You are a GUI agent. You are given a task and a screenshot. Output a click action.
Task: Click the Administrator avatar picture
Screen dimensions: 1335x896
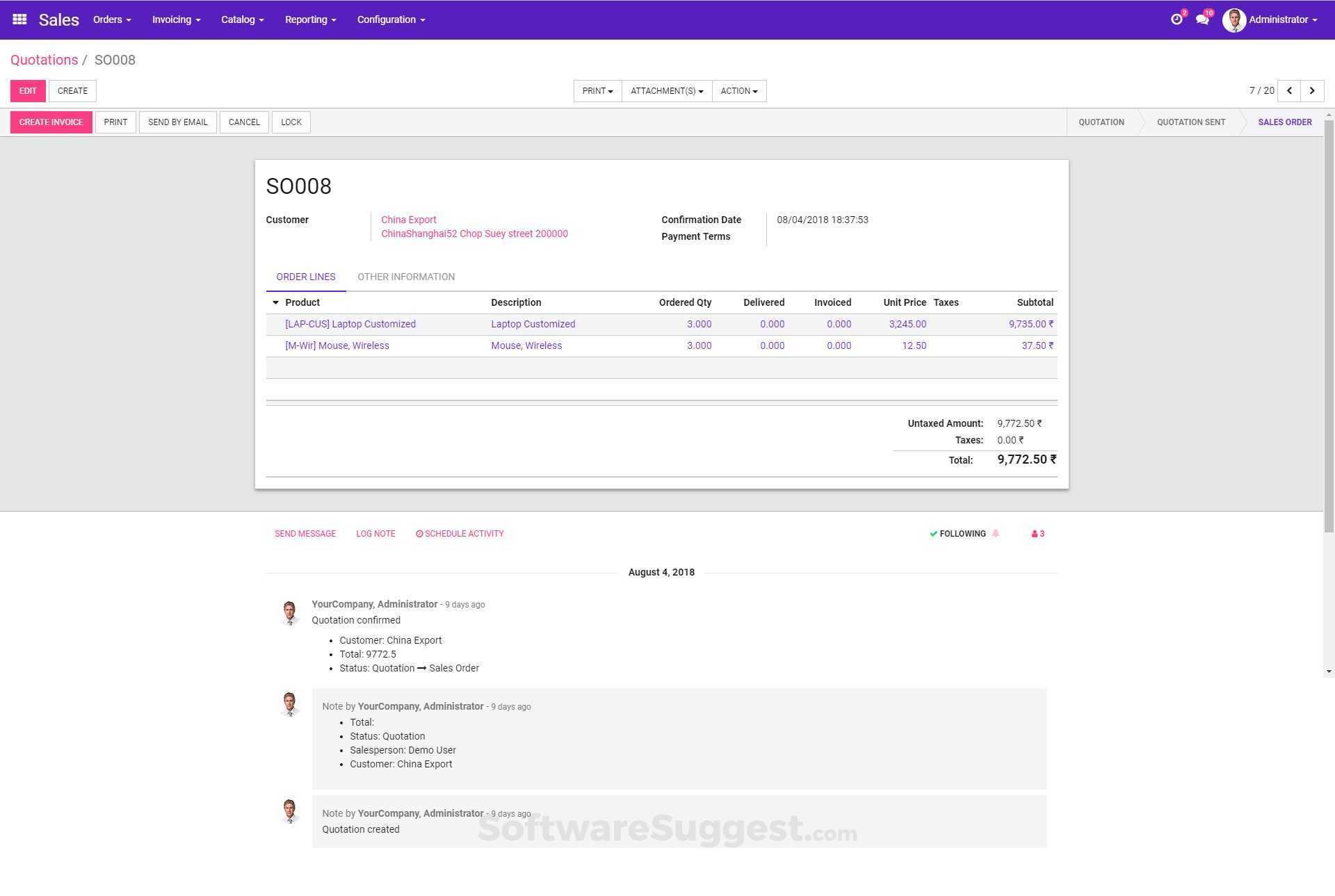click(1234, 20)
